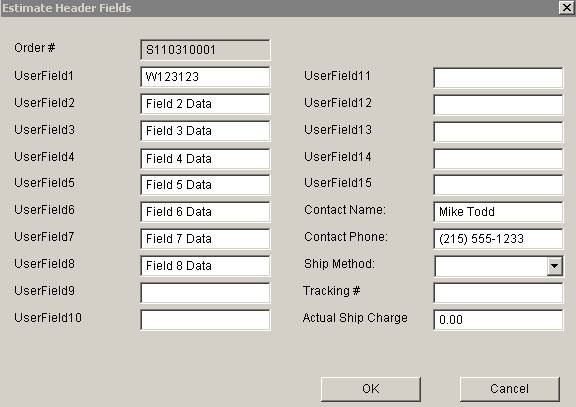This screenshot has width=576, height=407.
Task: Click the OK button
Action: [x=370, y=389]
